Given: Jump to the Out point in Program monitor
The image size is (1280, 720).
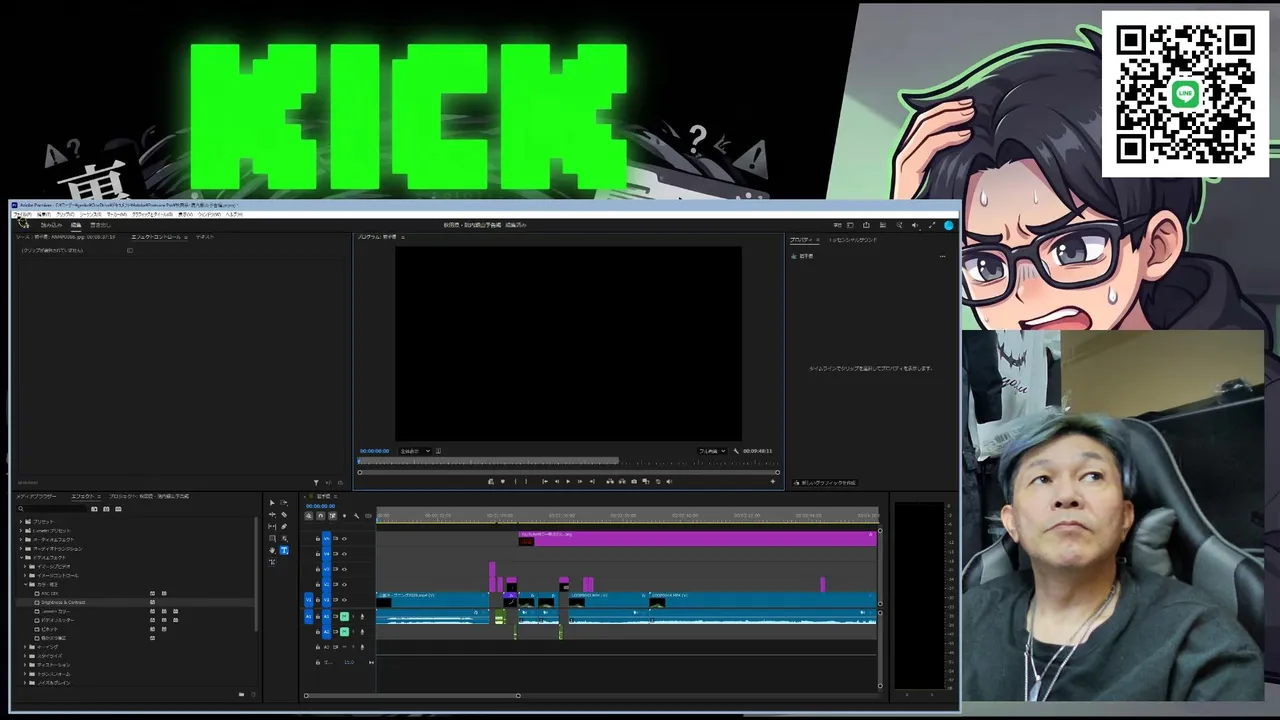Looking at the screenshot, I should coord(592,482).
